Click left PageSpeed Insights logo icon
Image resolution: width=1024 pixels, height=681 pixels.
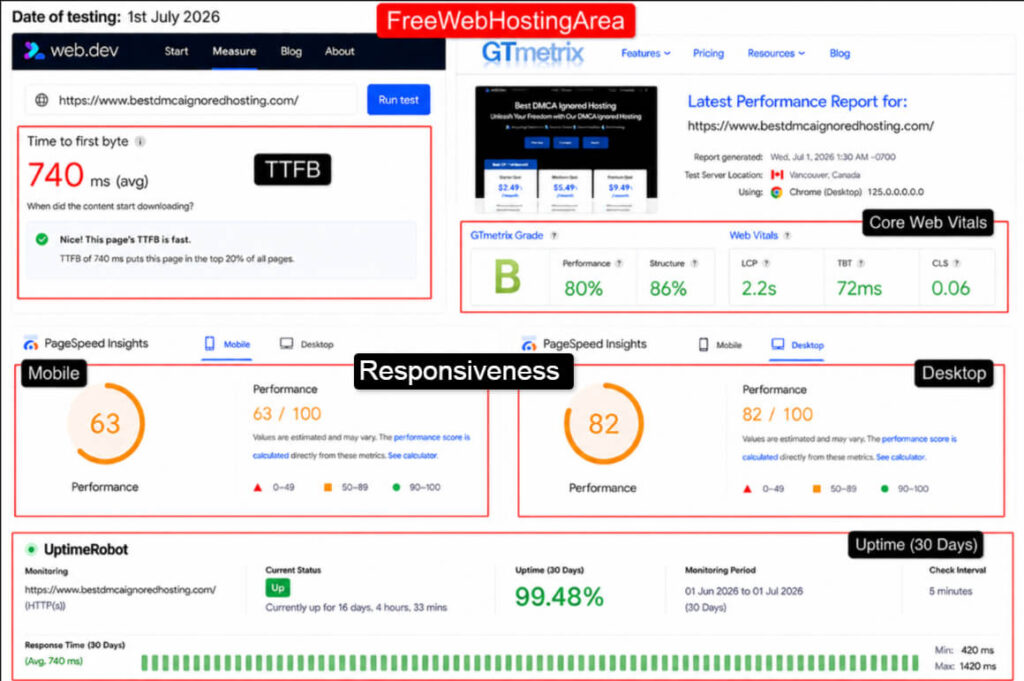[30, 343]
